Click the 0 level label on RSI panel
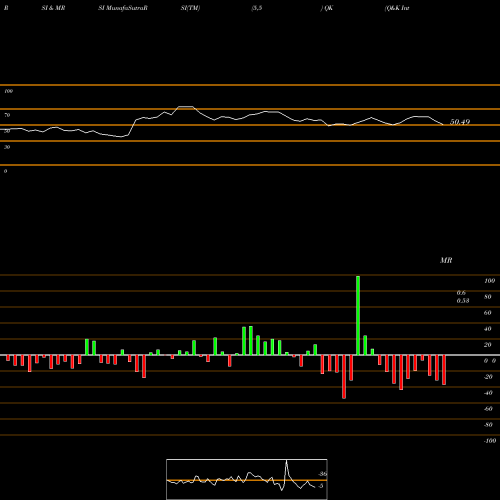The image size is (500, 500). tap(5, 171)
